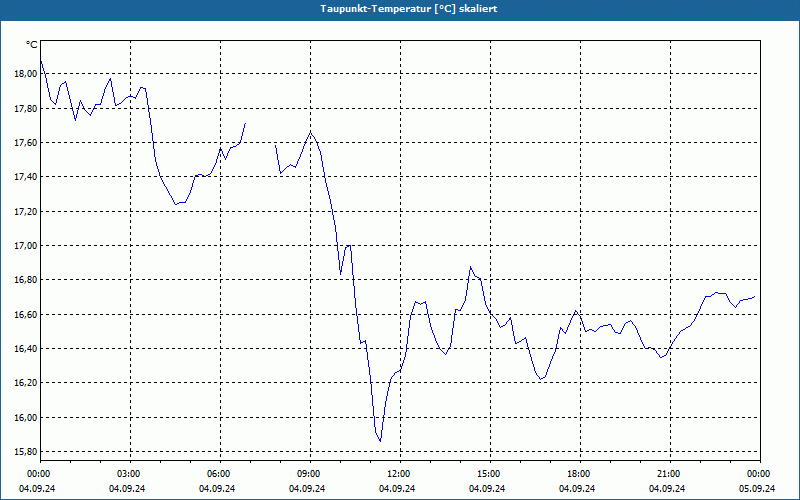
Task: Click the '06:00' time axis label
Action: (x=220, y=474)
